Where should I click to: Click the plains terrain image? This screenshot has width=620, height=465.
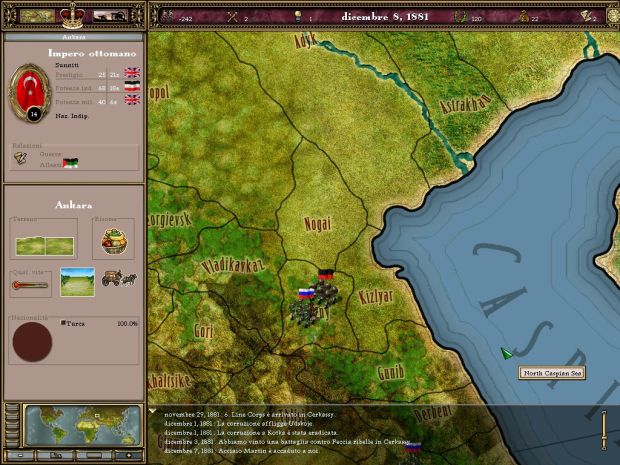click(x=44, y=246)
